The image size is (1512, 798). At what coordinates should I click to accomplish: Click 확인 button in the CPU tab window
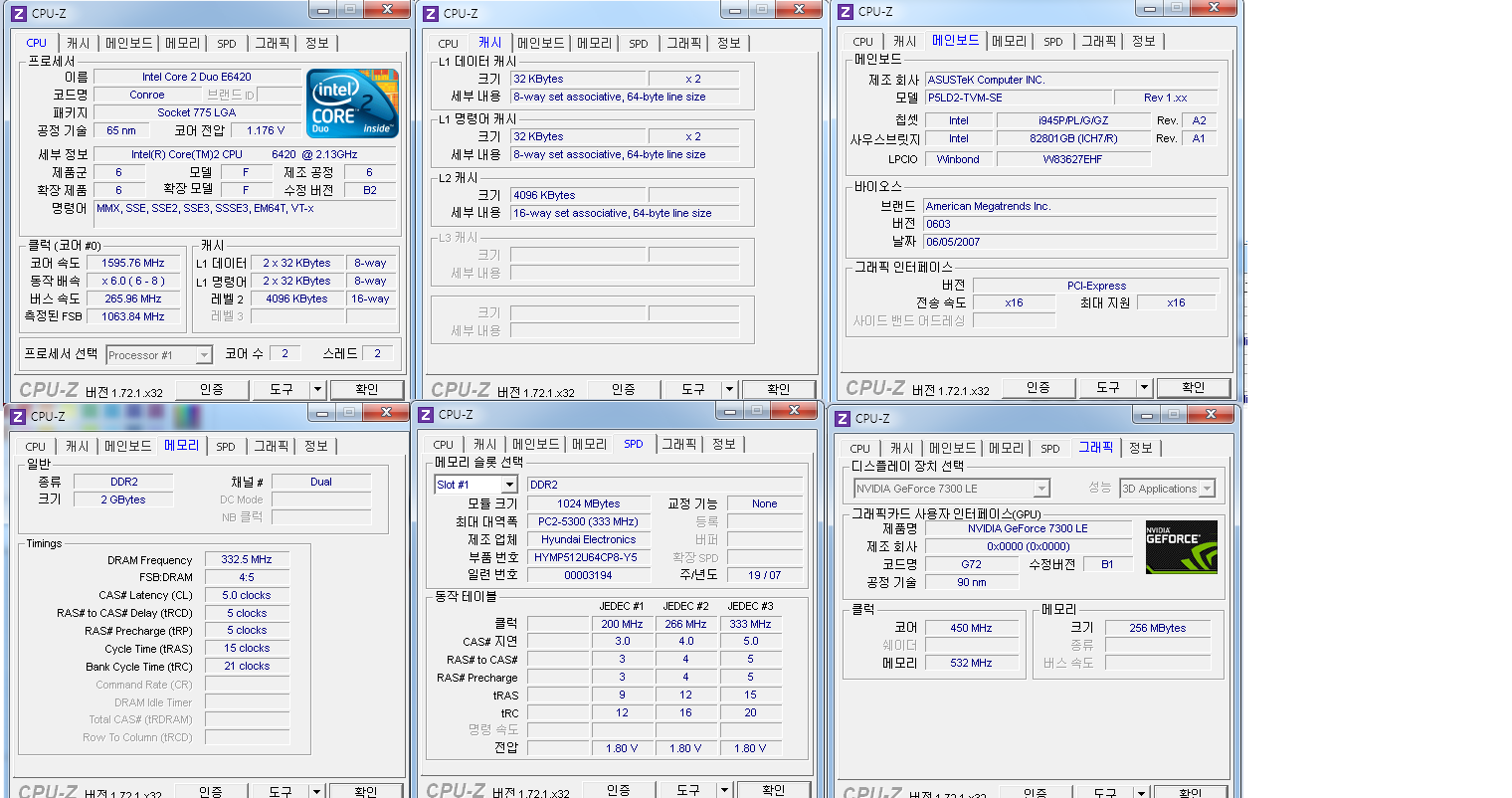tap(367, 389)
